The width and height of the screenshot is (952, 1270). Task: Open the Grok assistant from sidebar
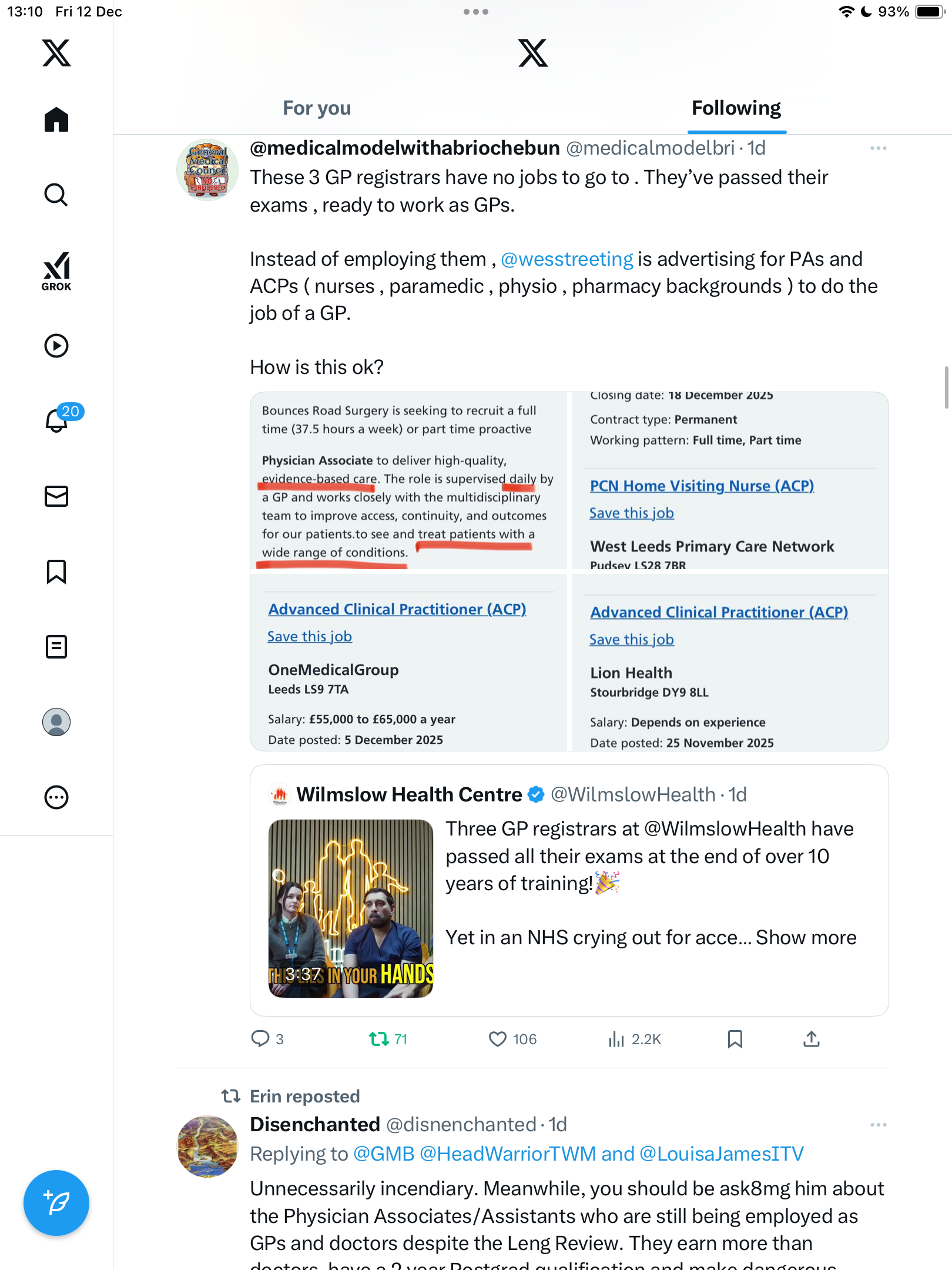point(56,271)
